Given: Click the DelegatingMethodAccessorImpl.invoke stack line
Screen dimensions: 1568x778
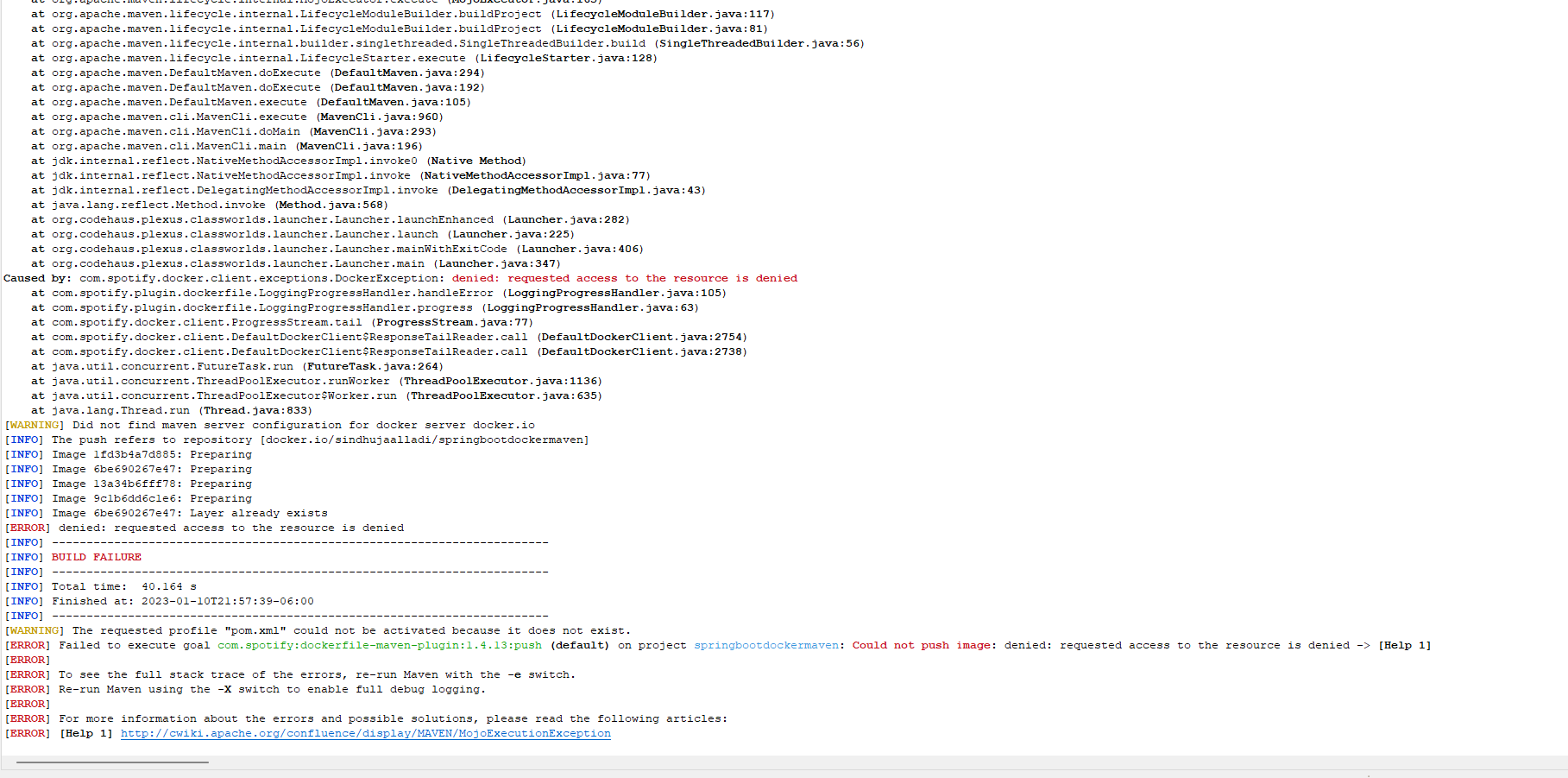Looking at the screenshot, I should click(368, 190).
